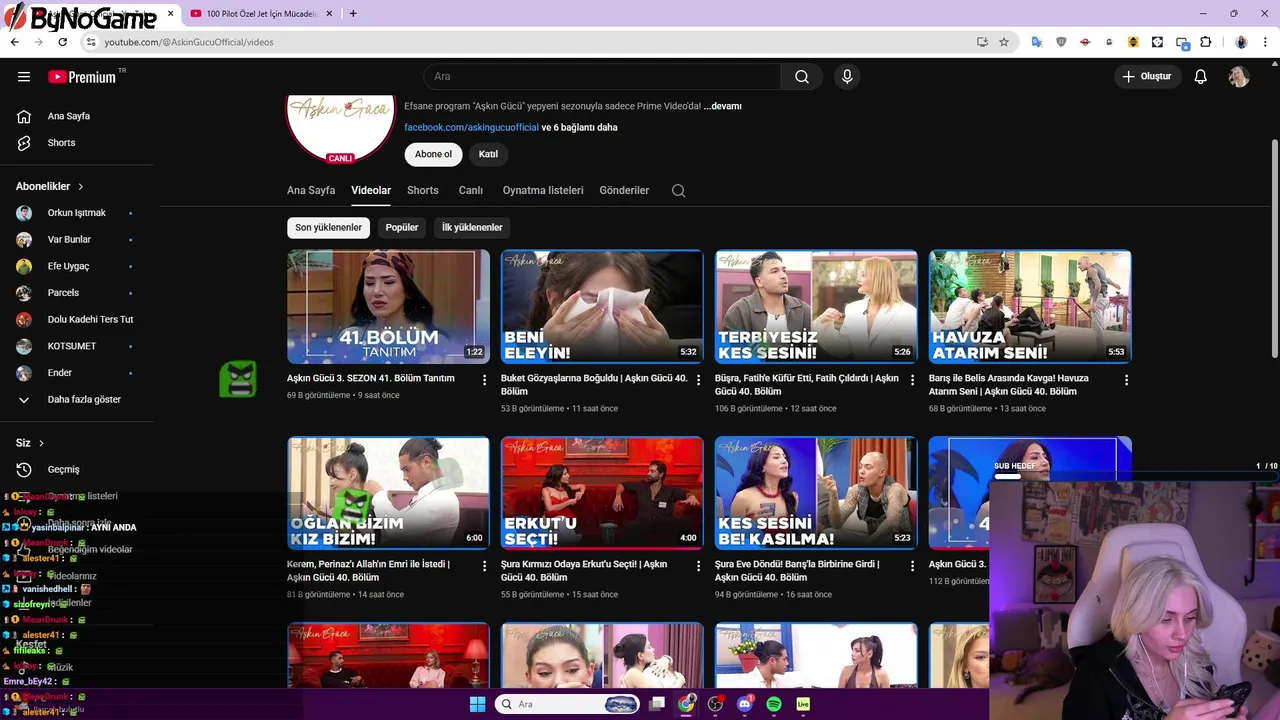Open options for Büşra, Fatih'e Küfür Etti video
Viewport: 1280px width, 720px height.
pos(912,380)
